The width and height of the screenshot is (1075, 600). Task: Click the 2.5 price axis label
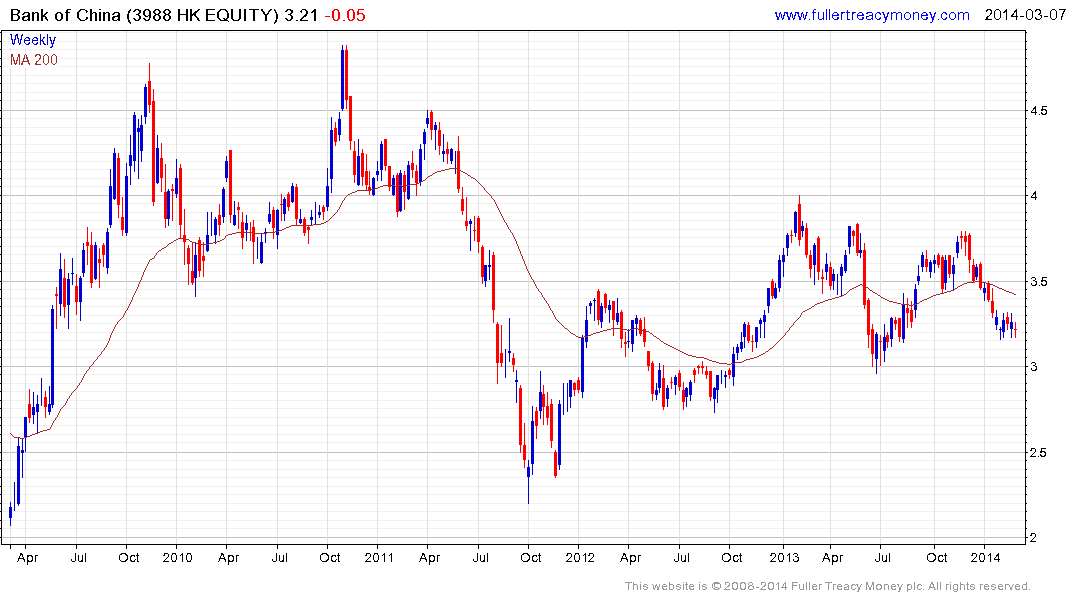(x=1039, y=453)
